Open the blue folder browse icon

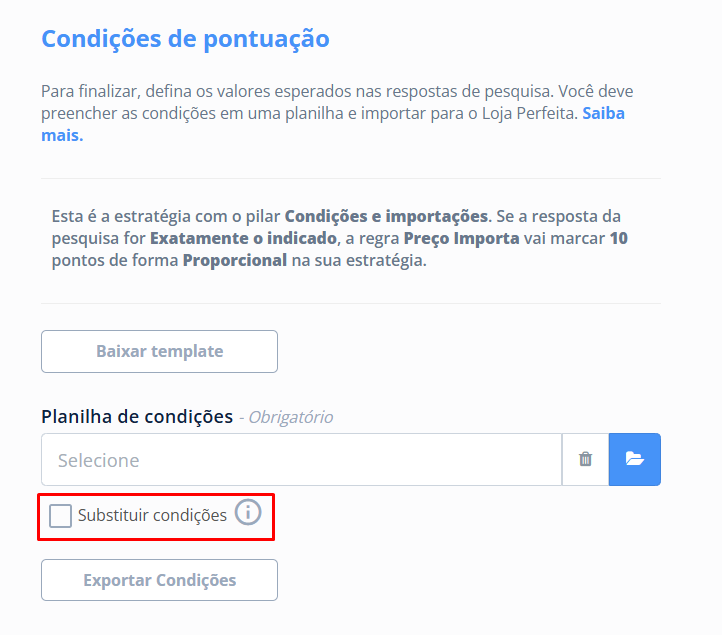(634, 460)
